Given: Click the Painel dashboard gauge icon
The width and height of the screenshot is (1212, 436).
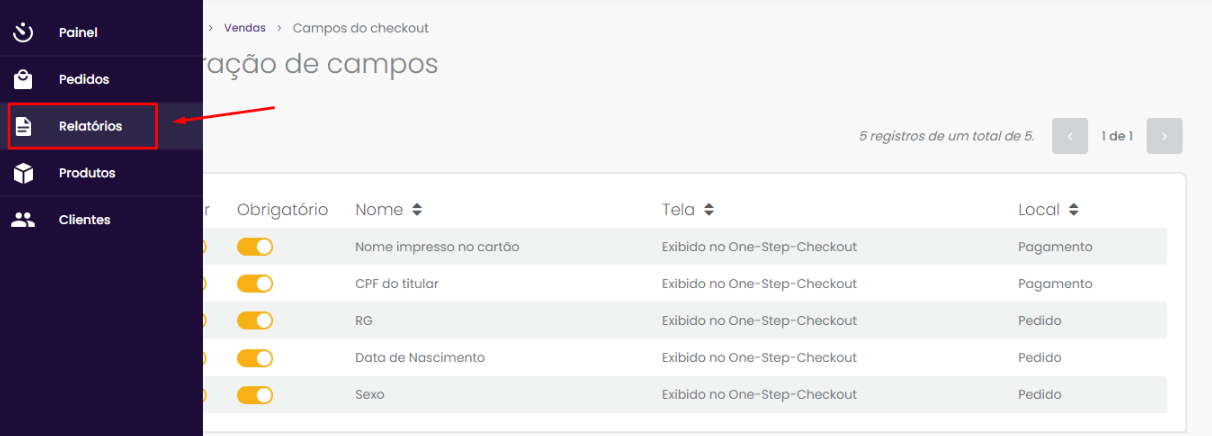Looking at the screenshot, I should pos(23,32).
